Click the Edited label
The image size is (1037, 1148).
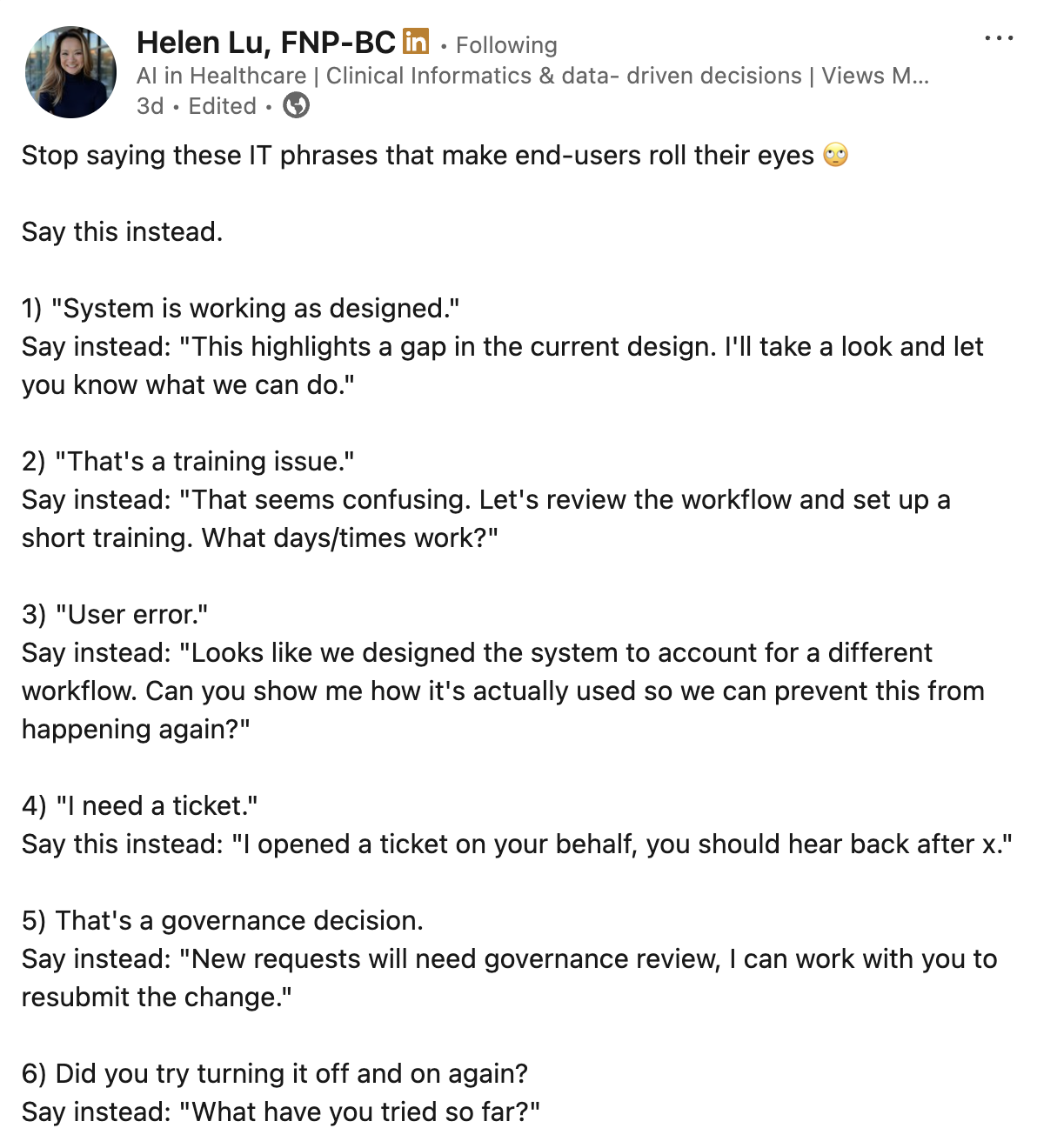[x=222, y=106]
